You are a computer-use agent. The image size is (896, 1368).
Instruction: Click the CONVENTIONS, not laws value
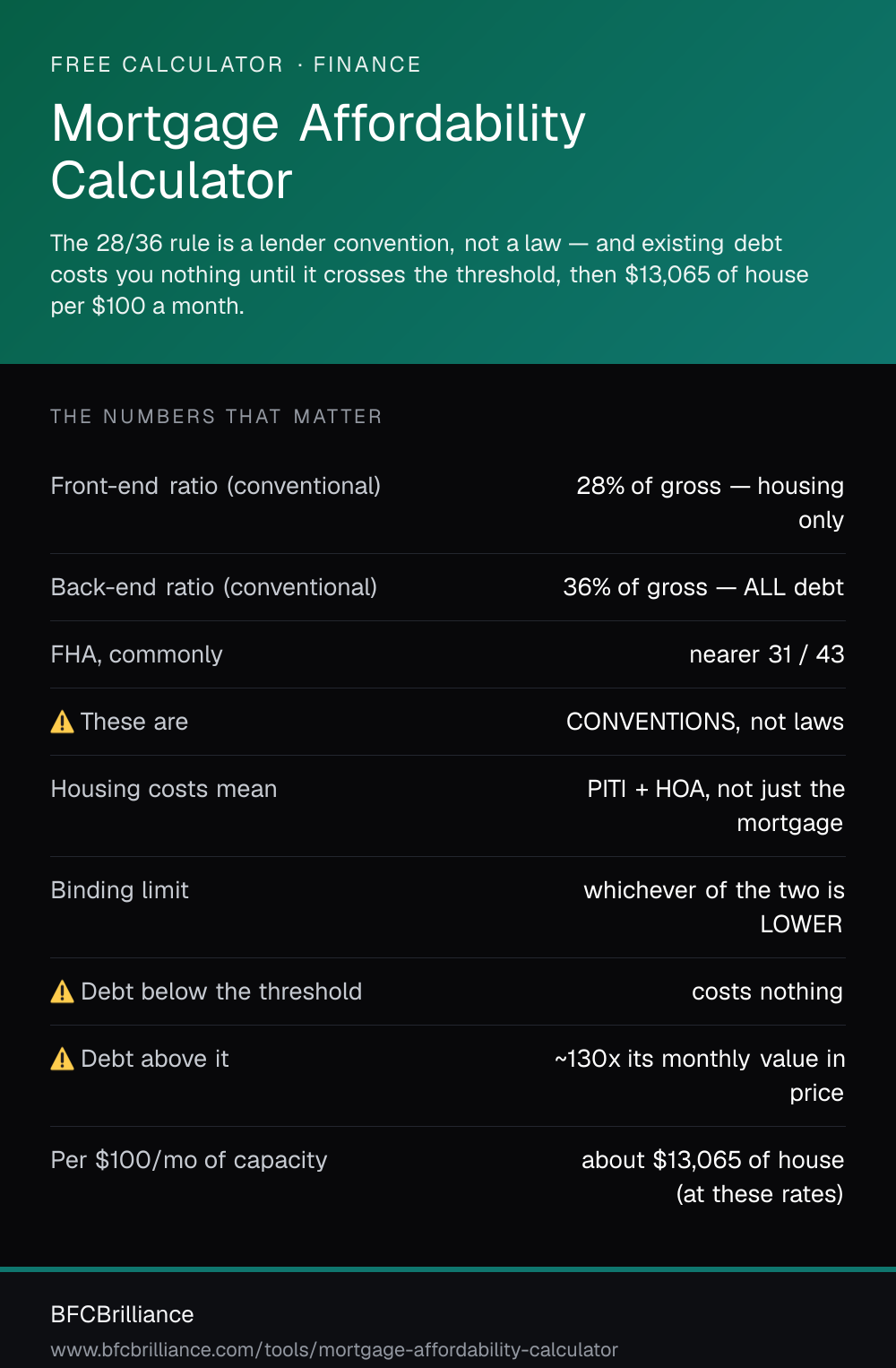(x=705, y=722)
